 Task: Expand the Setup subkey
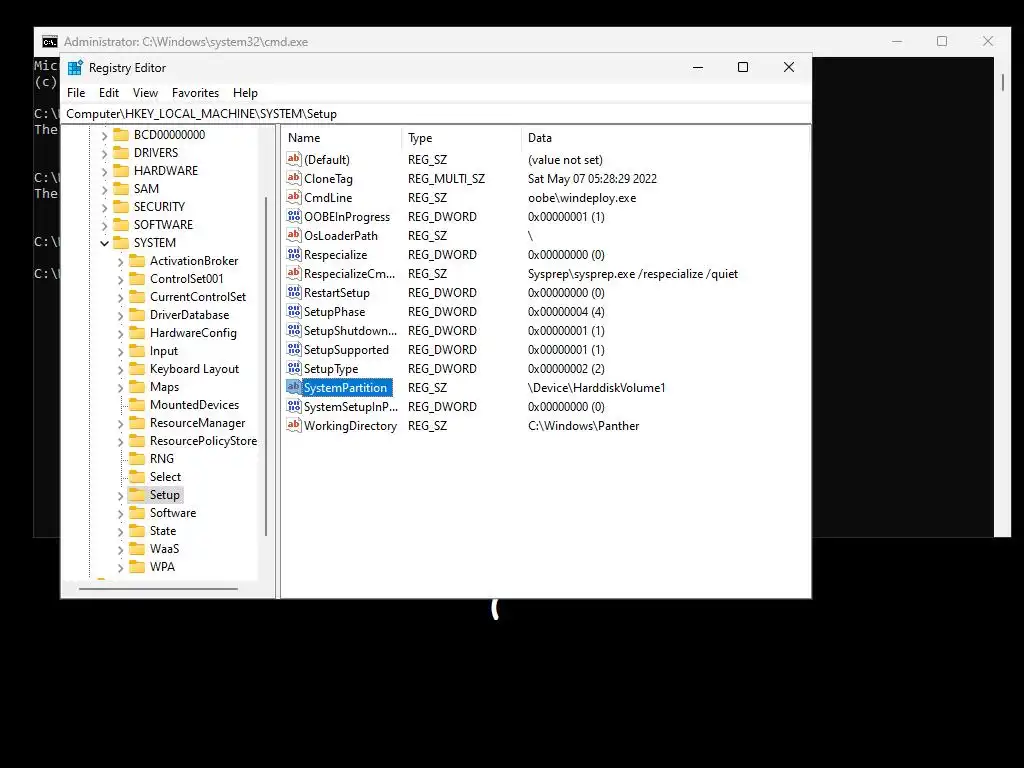pos(120,496)
